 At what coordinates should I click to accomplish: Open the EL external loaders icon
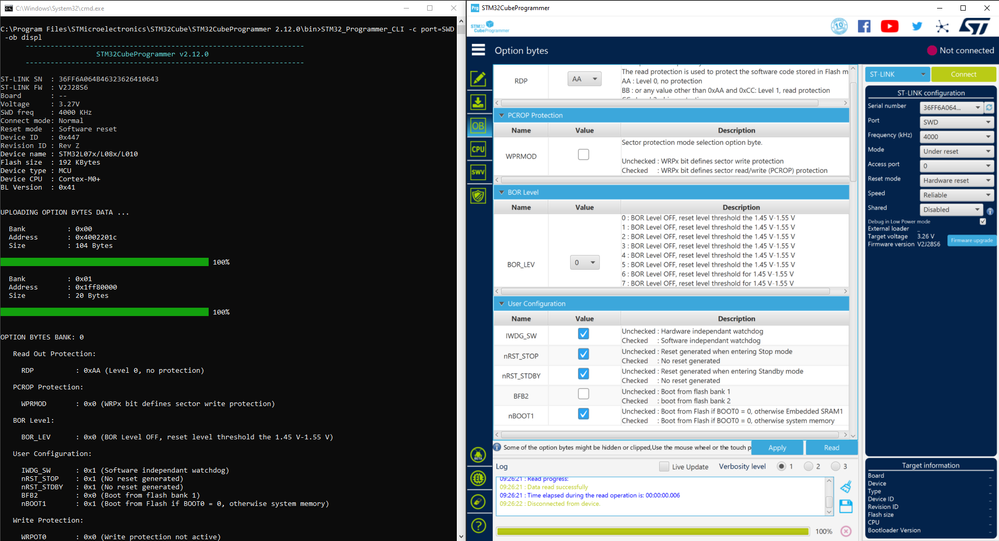tap(478, 478)
